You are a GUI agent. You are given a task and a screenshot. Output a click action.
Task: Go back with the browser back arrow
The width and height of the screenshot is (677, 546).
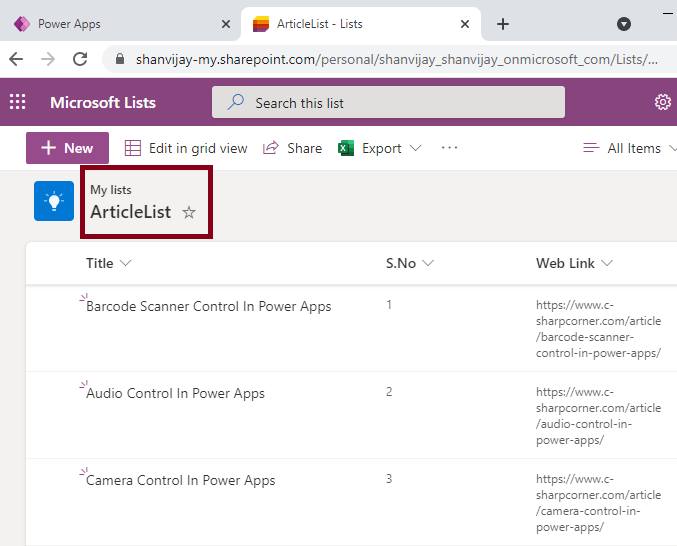coord(16,59)
